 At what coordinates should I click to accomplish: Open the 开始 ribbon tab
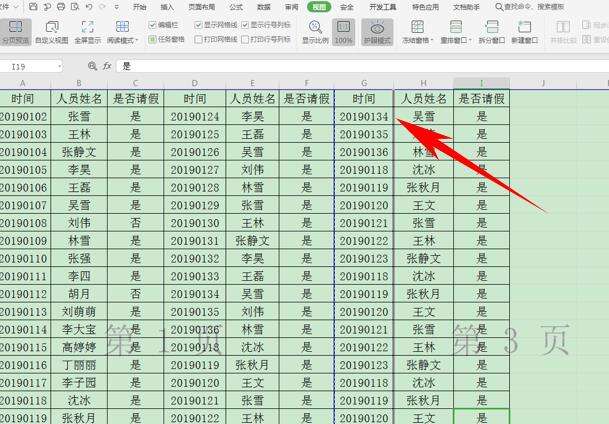coord(139,7)
